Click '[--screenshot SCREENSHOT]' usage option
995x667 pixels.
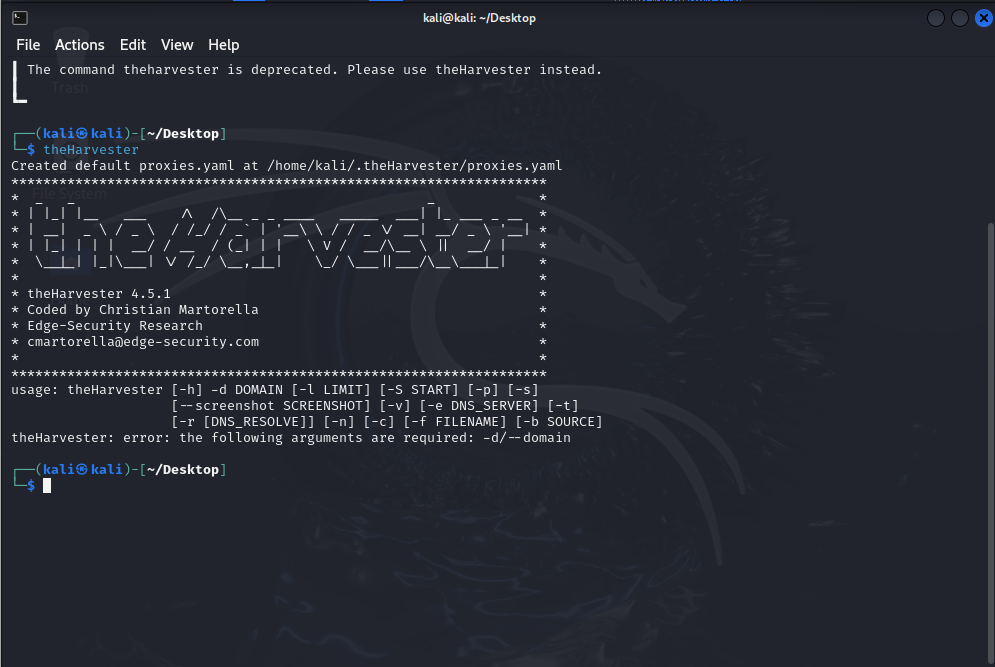click(271, 406)
